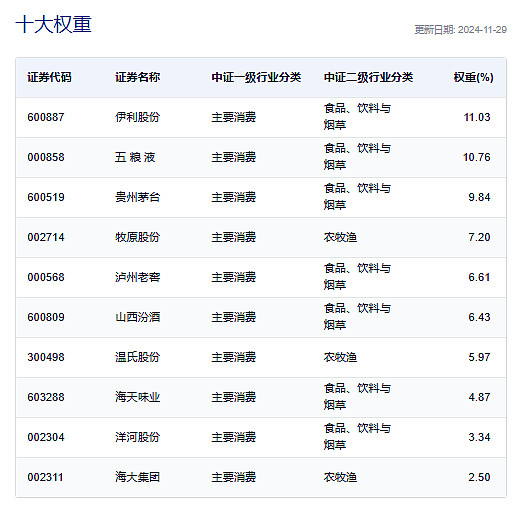Screen dimensions: 517x510
Task: Select stock name 山西汾酒
Action: click(137, 317)
